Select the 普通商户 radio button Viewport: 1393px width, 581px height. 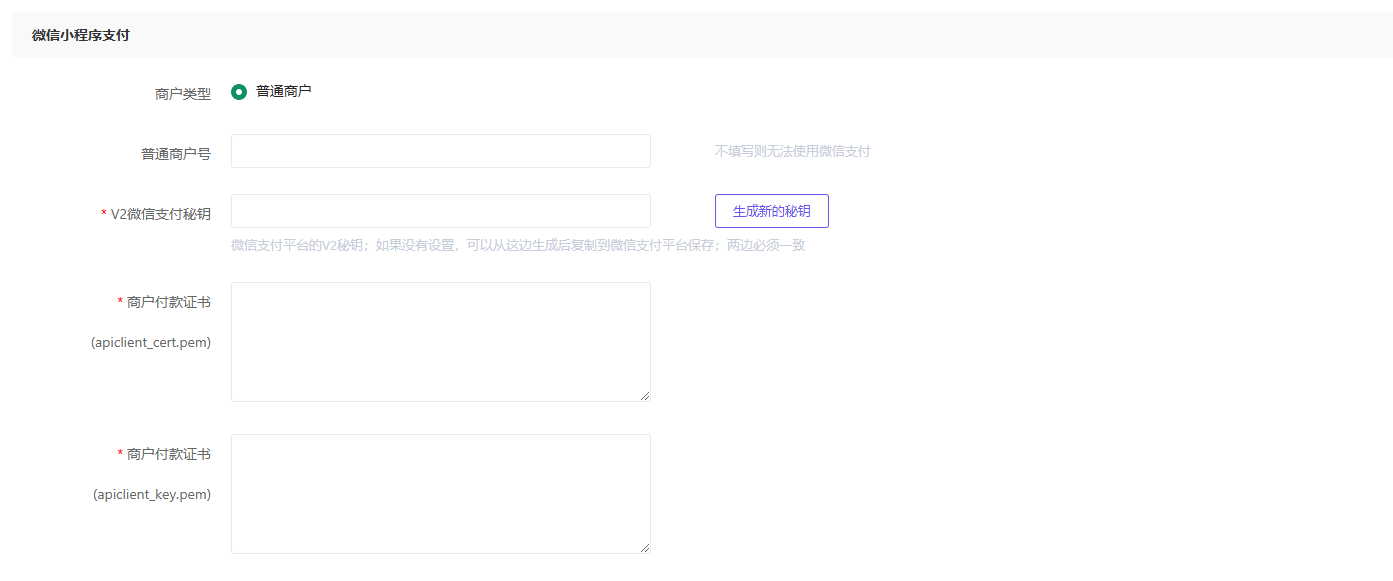pyautogui.click(x=239, y=92)
